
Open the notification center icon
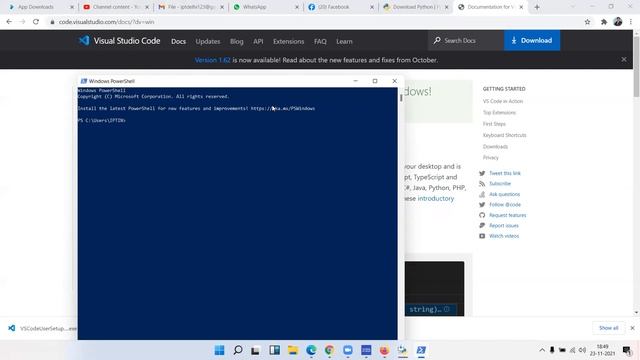(627, 350)
